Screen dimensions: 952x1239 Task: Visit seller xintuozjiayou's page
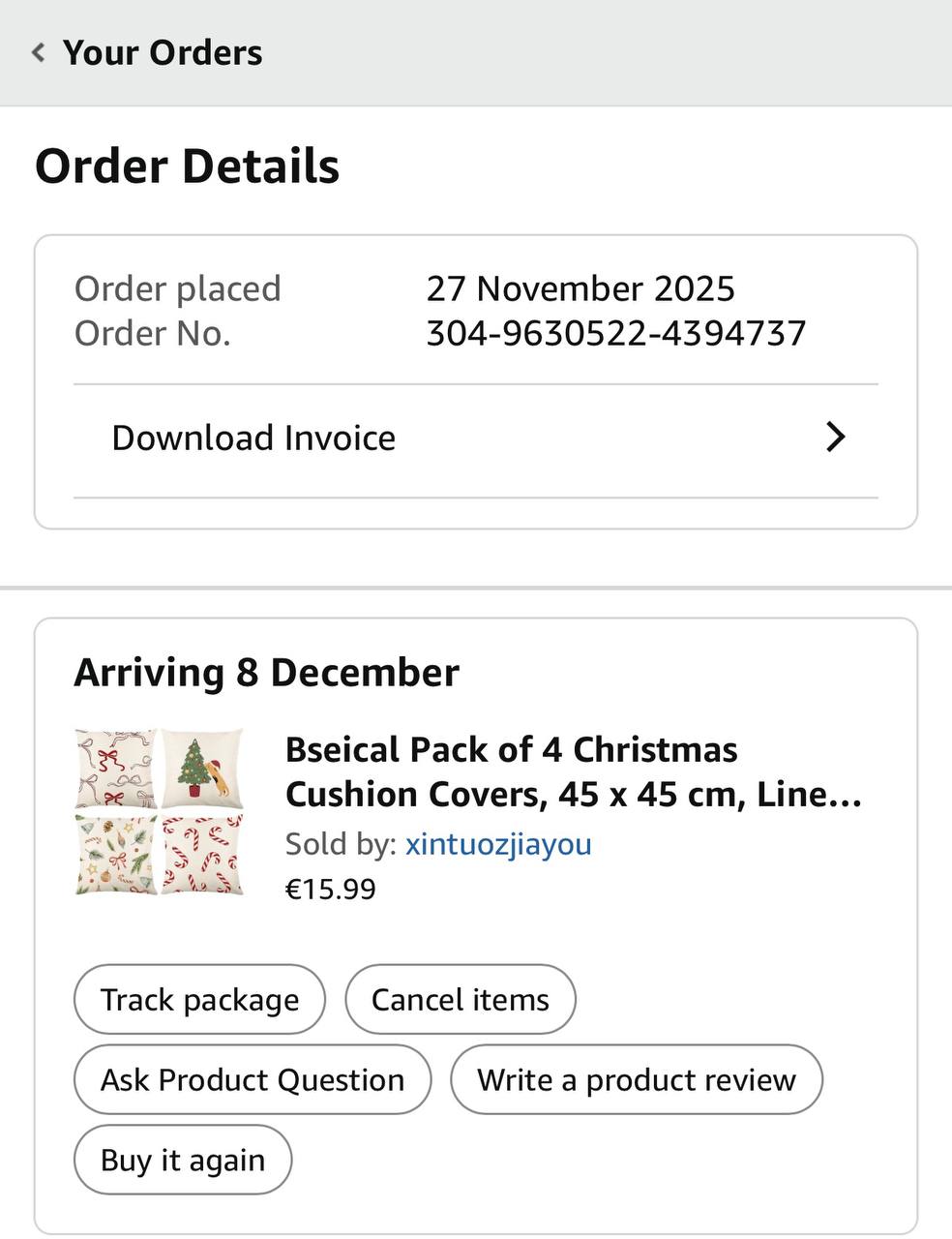[x=498, y=844]
